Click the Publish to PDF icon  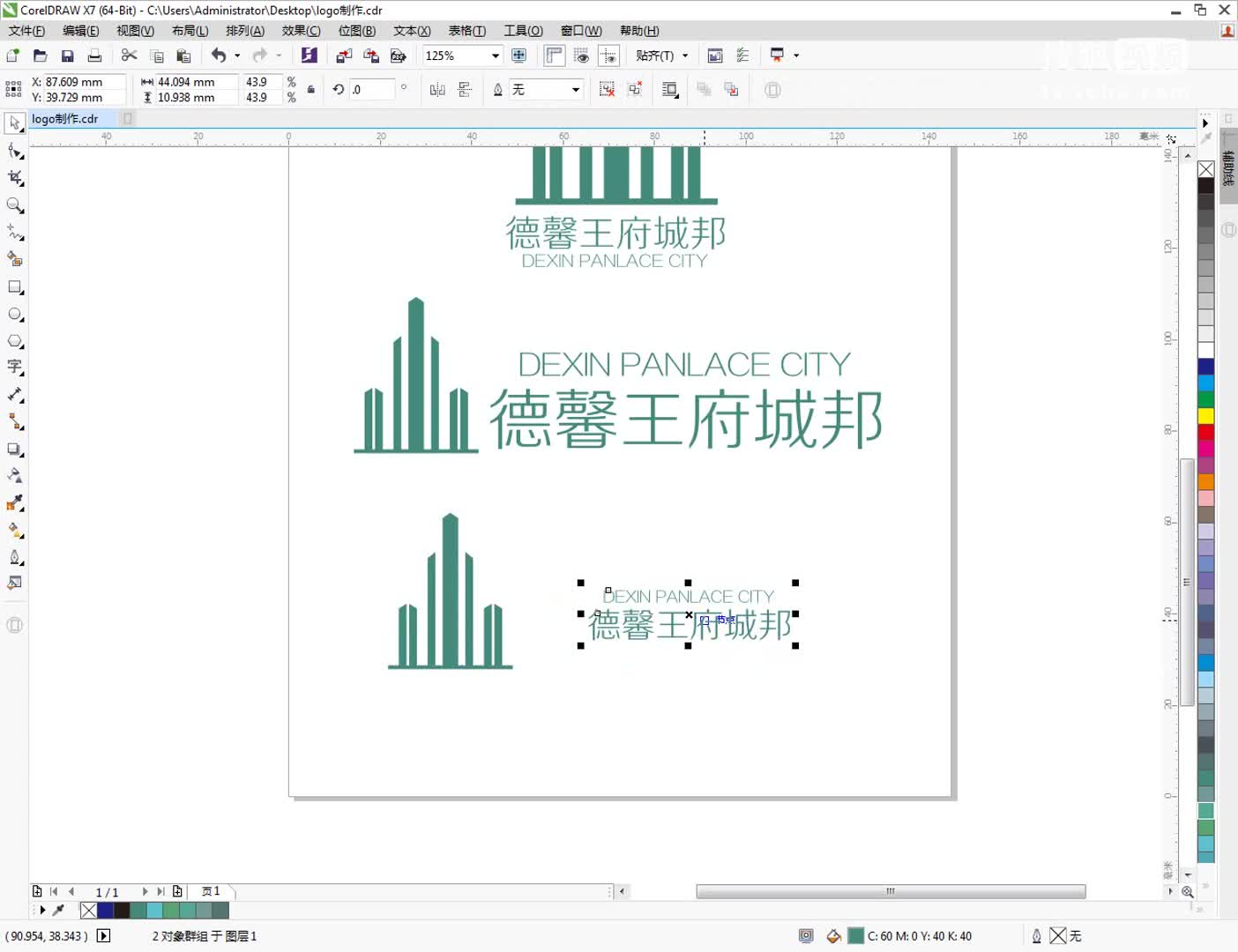click(399, 56)
